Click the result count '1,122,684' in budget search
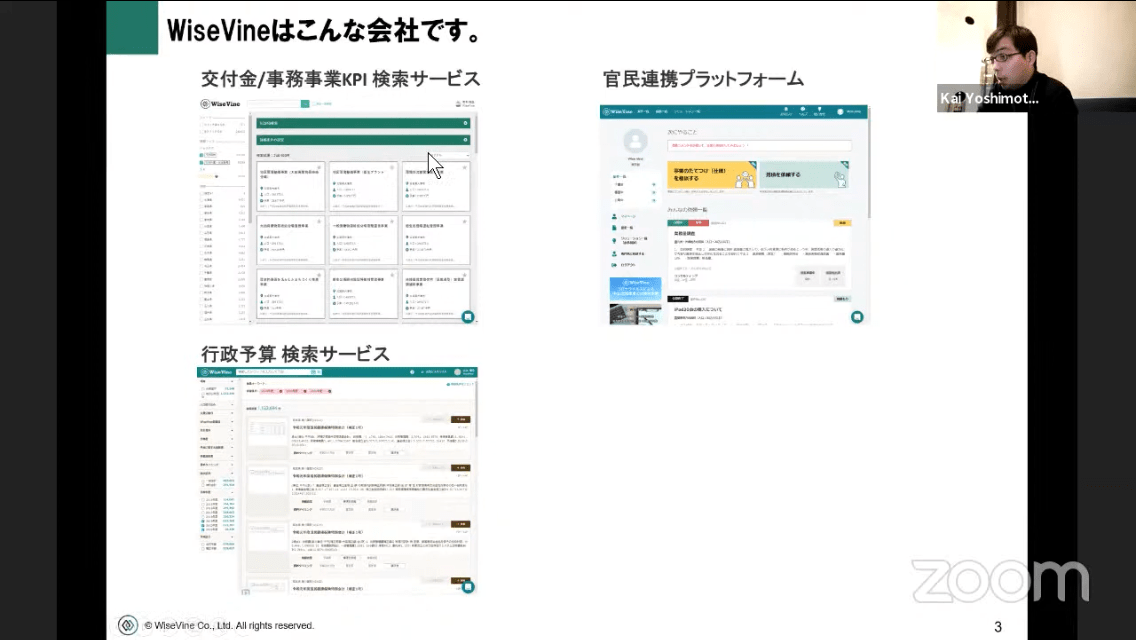This screenshot has width=1136, height=640. pyautogui.click(x=269, y=408)
